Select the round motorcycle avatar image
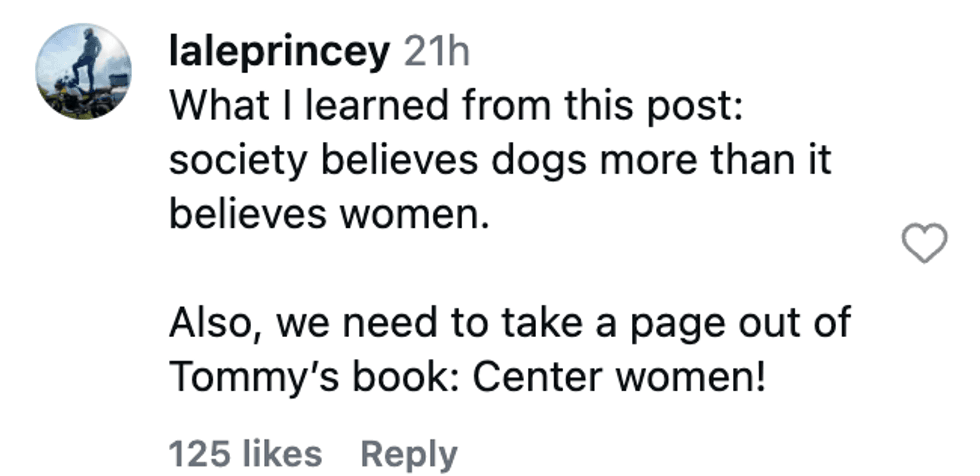The height and width of the screenshot is (476, 980). (84, 71)
